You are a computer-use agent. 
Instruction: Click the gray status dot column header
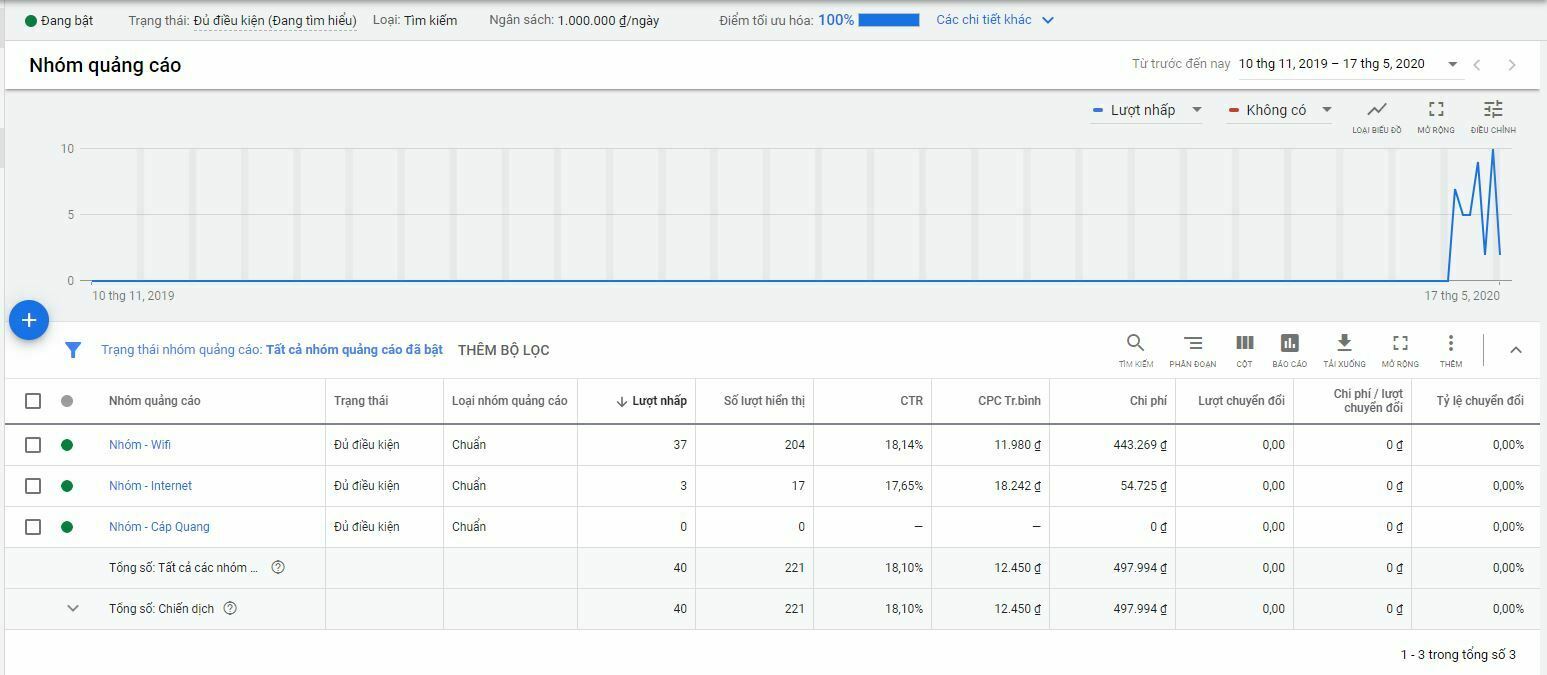[x=67, y=401]
